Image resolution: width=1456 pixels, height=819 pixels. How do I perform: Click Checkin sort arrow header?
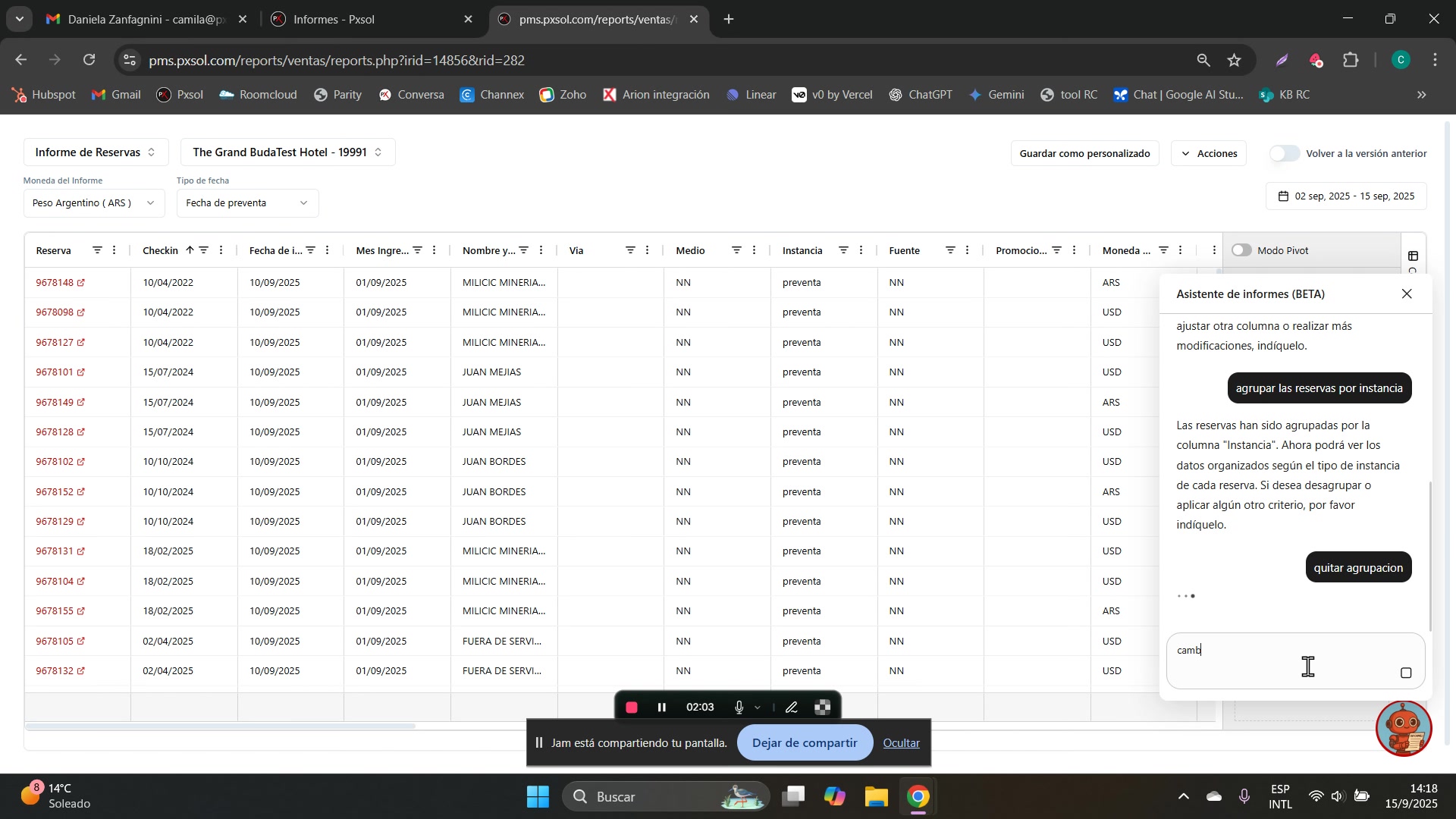(190, 250)
